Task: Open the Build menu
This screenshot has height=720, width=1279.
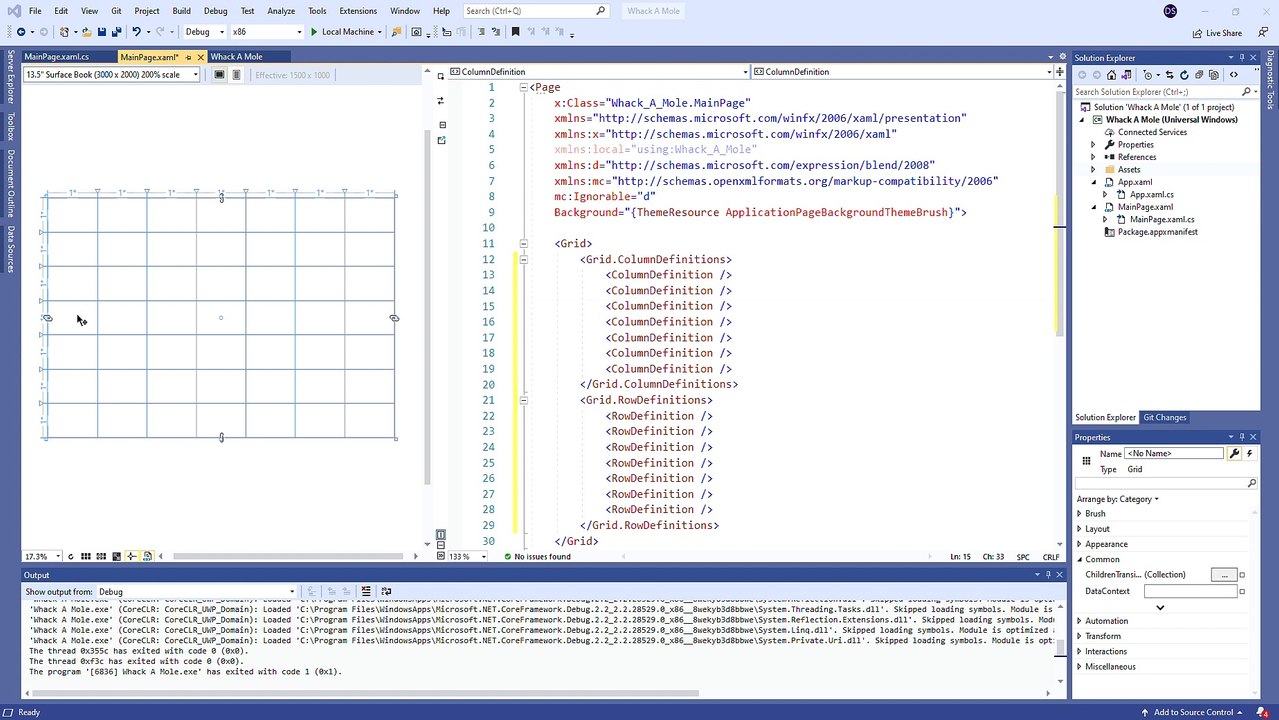Action: [181, 11]
